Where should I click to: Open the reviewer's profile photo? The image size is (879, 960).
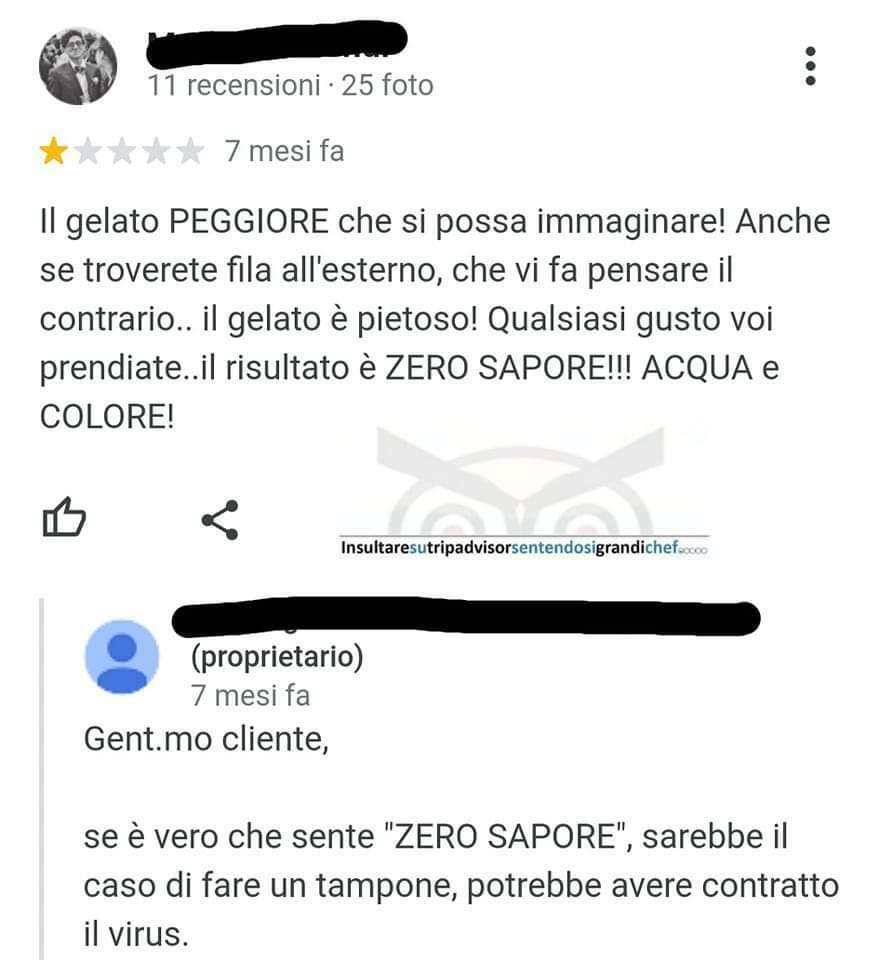[78, 66]
